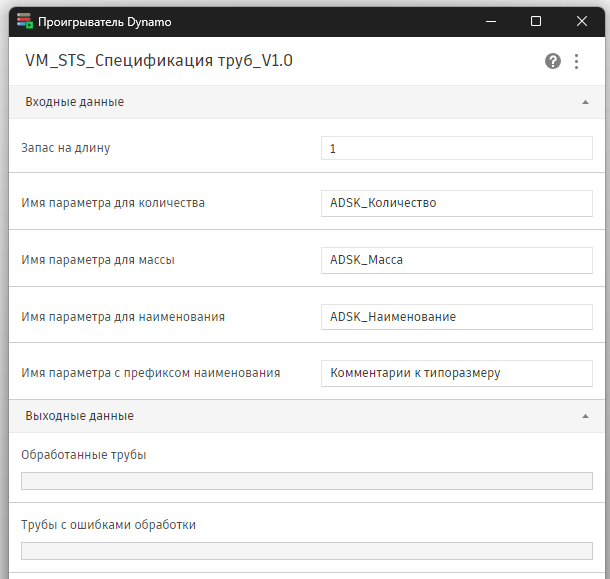Click the VM_STS_Спецификация труб_V1.0 script title
This screenshot has width=610, height=579.
(159, 61)
